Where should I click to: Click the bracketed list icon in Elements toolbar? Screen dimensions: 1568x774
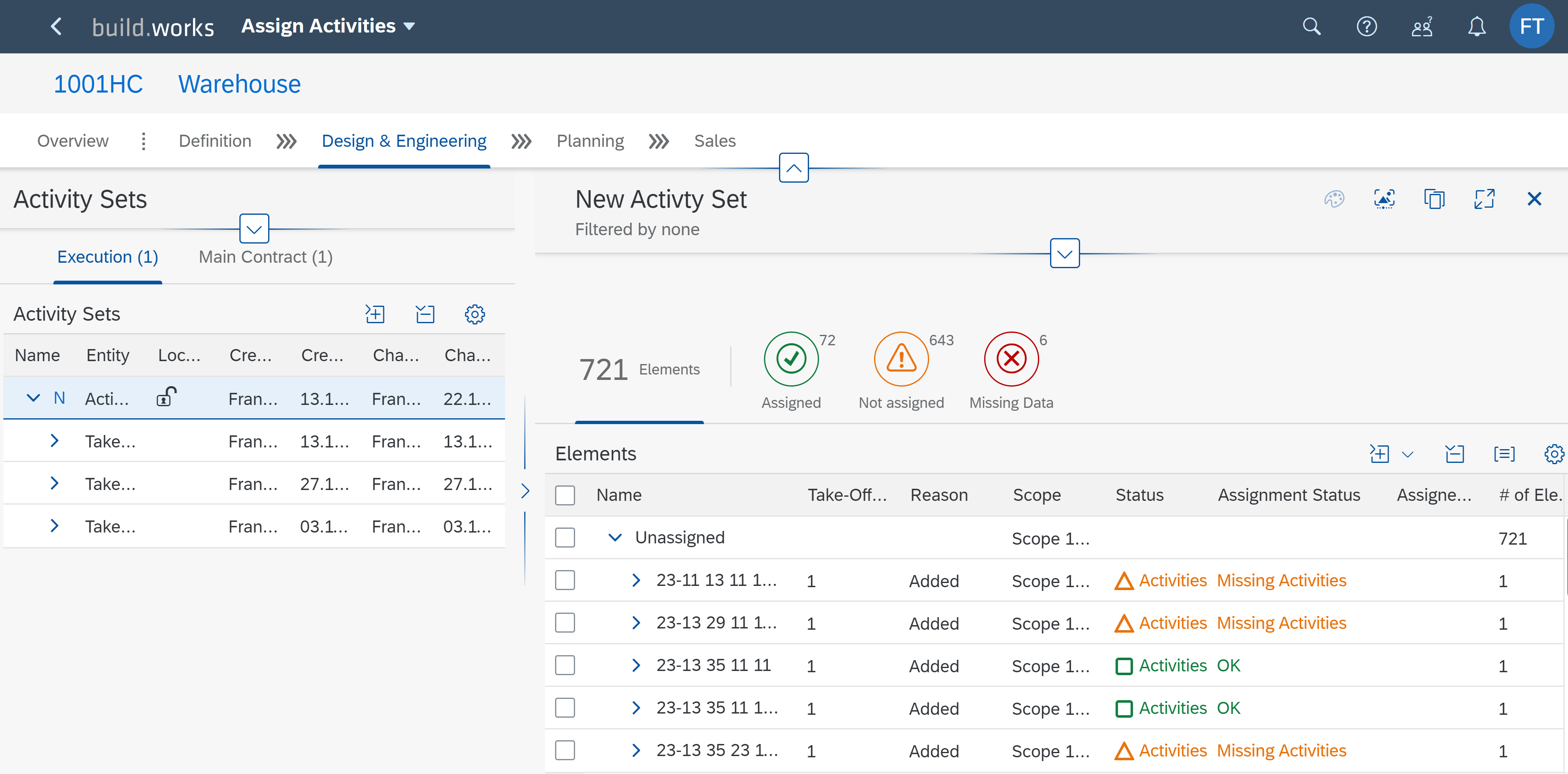pos(1504,454)
